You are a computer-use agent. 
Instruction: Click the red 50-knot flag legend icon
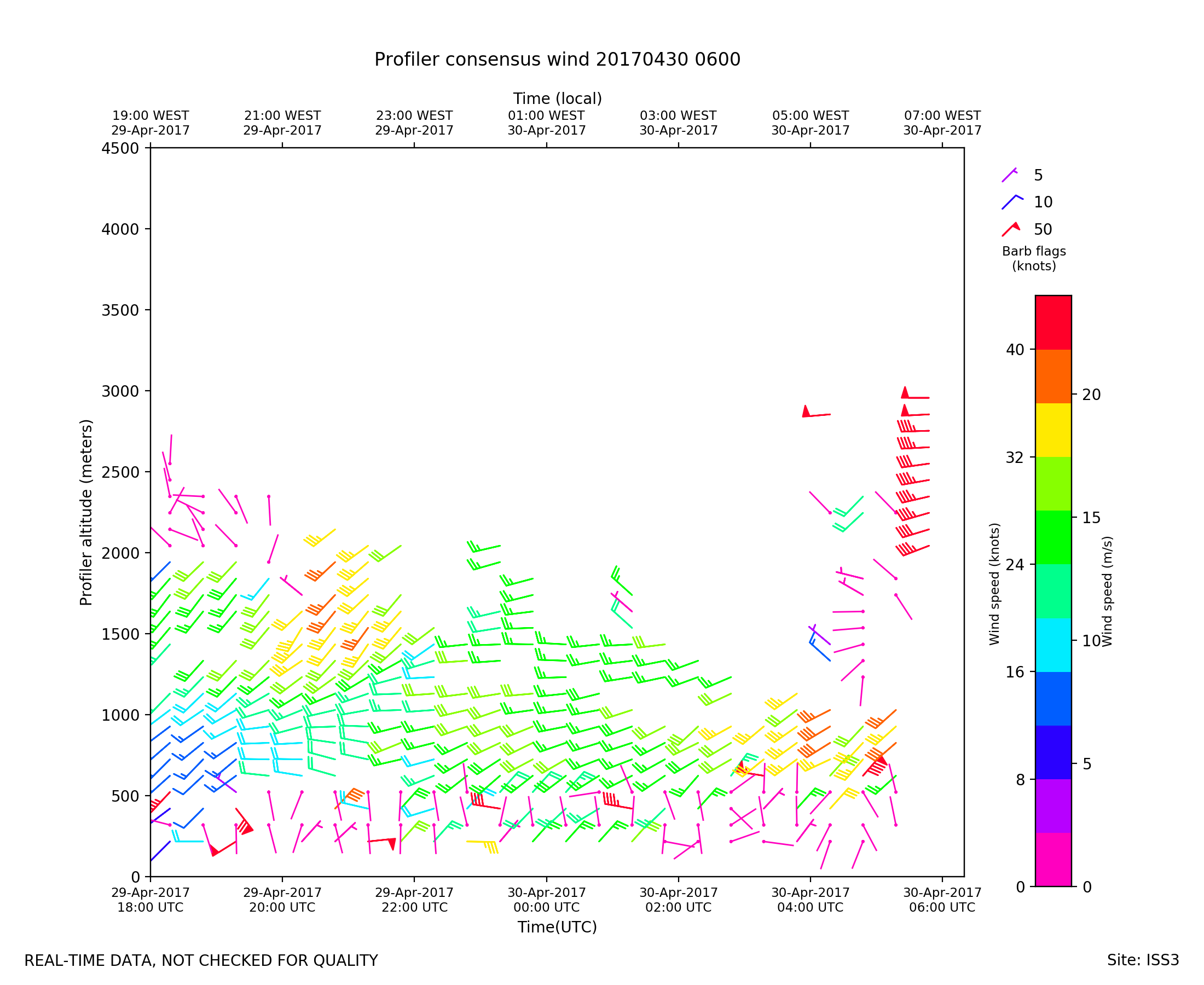(1010, 229)
